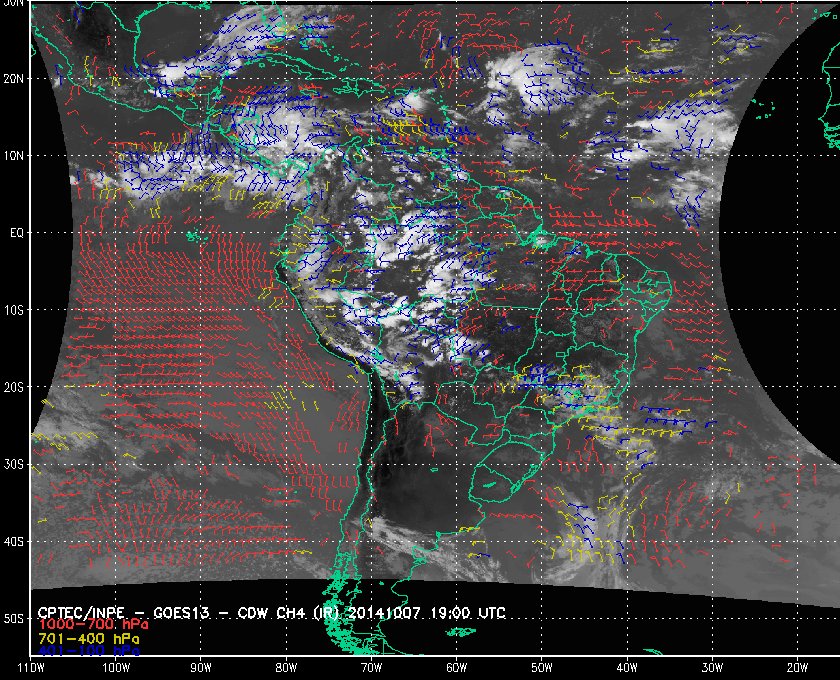Screen dimensions: 840x680
Task: Click the 10S latitude label
Action: coord(14,310)
